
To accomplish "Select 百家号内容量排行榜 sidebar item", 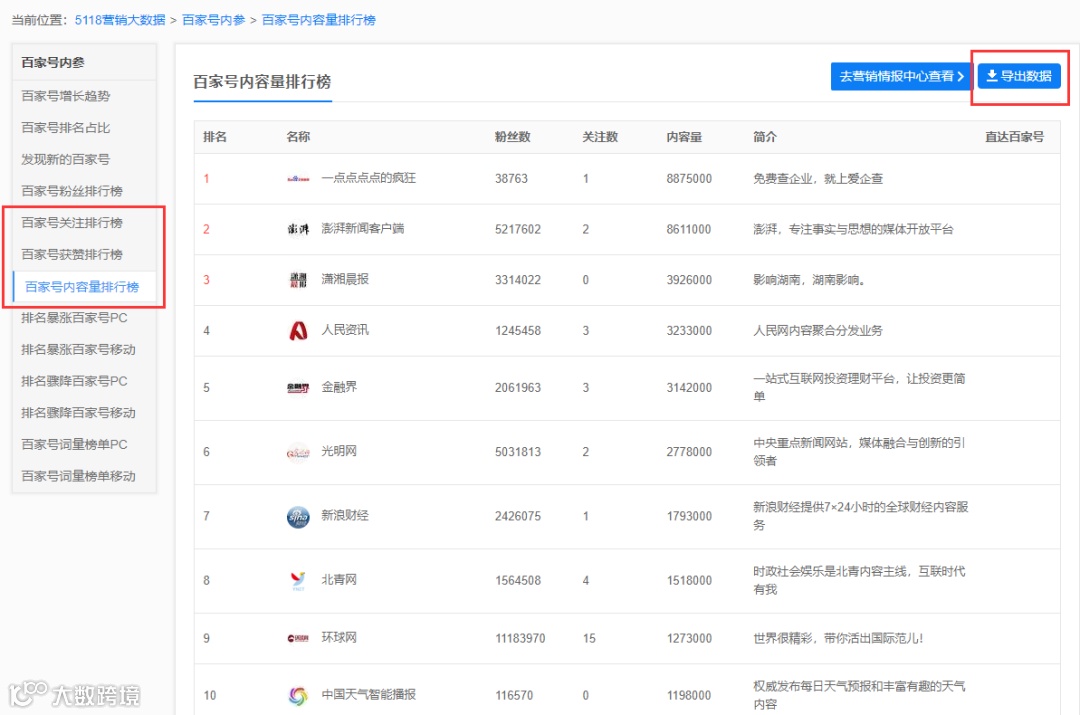I will (x=82, y=287).
